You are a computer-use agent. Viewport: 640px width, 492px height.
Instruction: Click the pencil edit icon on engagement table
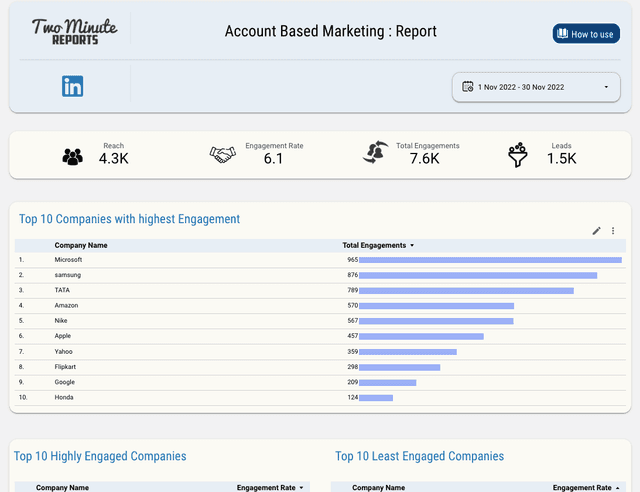(596, 231)
